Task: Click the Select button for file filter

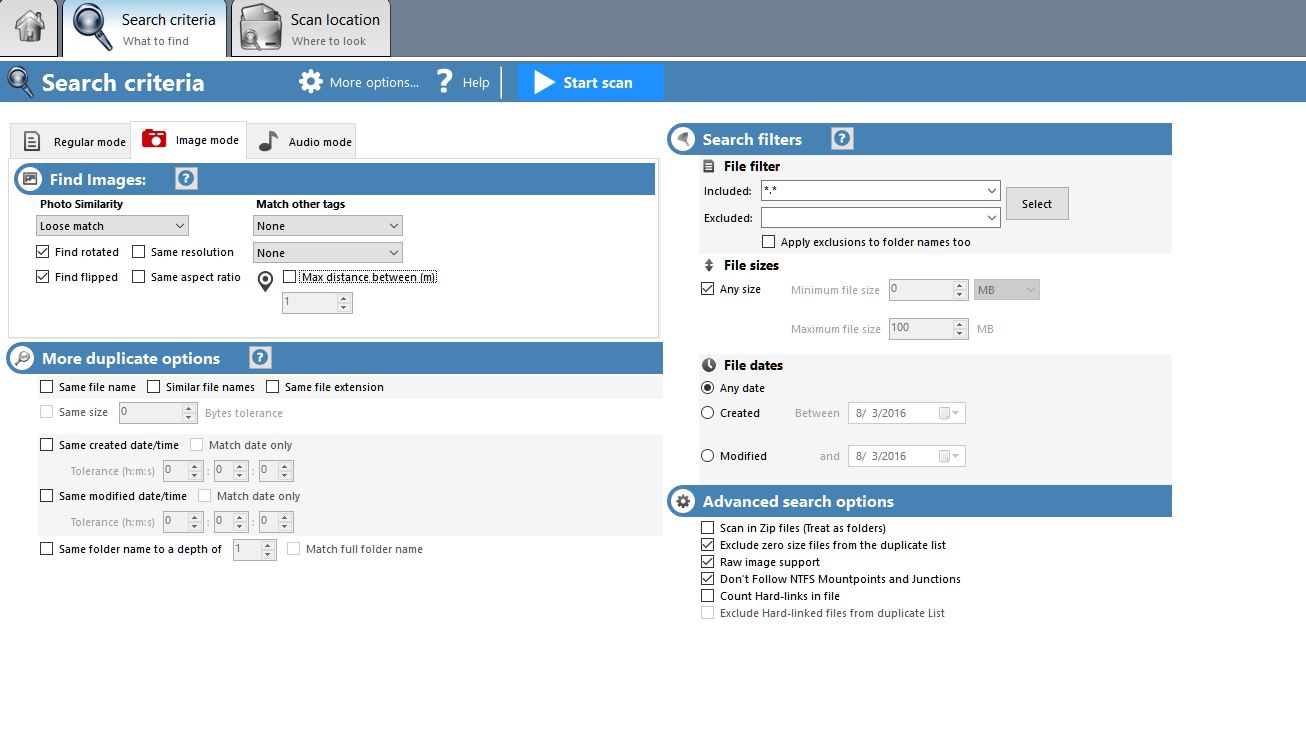Action: [1036, 204]
